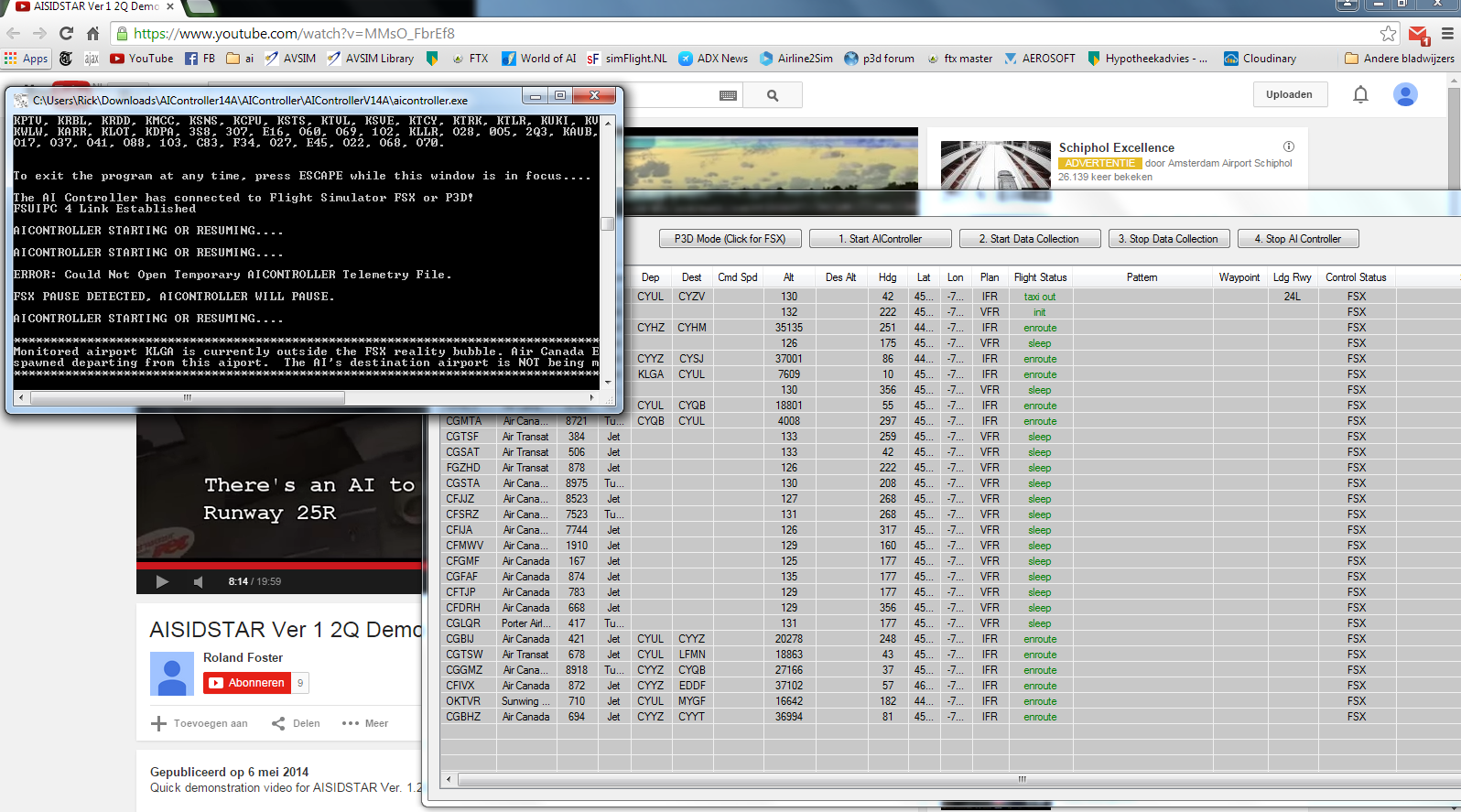Click the Control Status column header

(1356, 277)
